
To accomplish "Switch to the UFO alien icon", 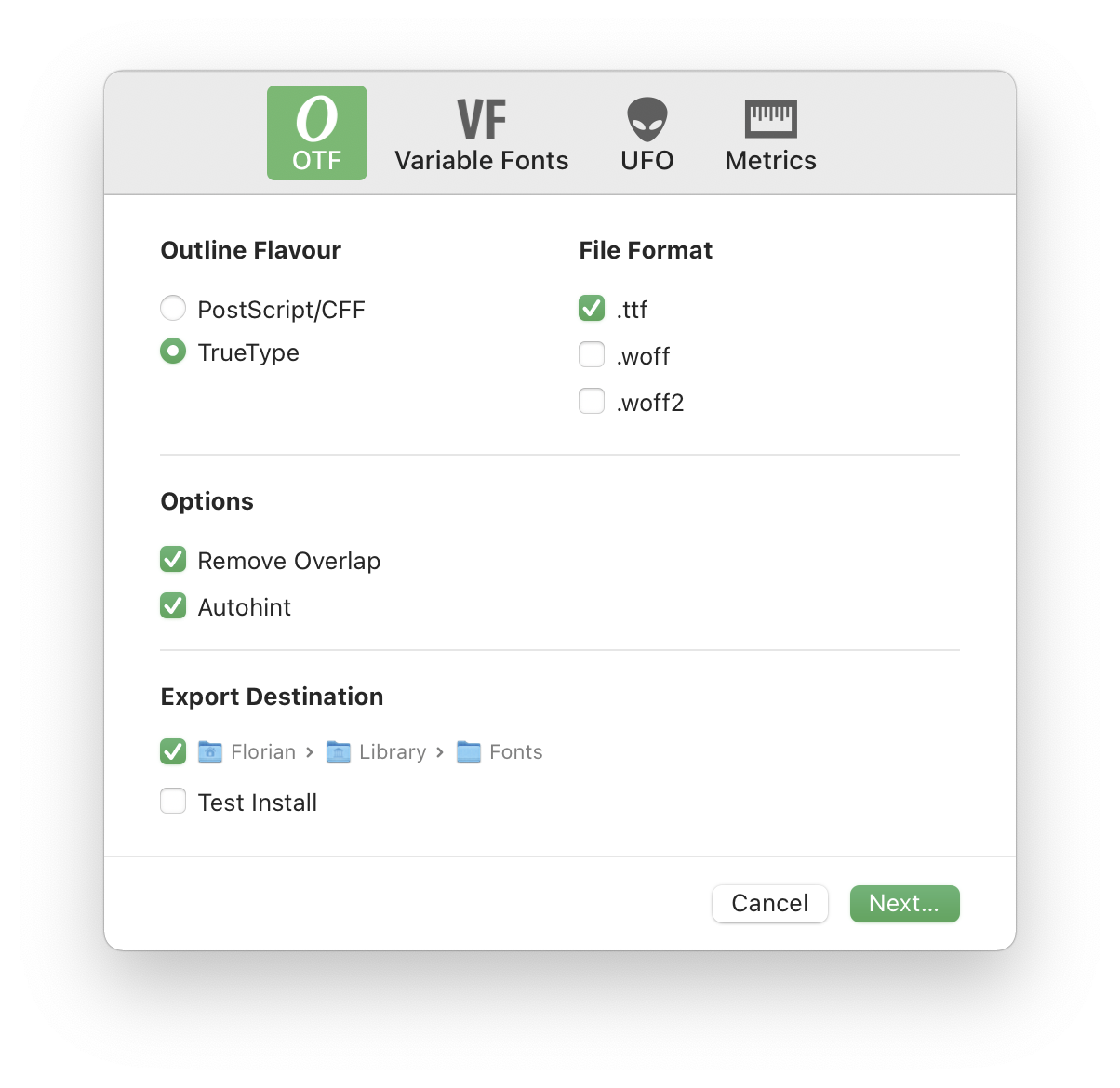I will coord(647,120).
